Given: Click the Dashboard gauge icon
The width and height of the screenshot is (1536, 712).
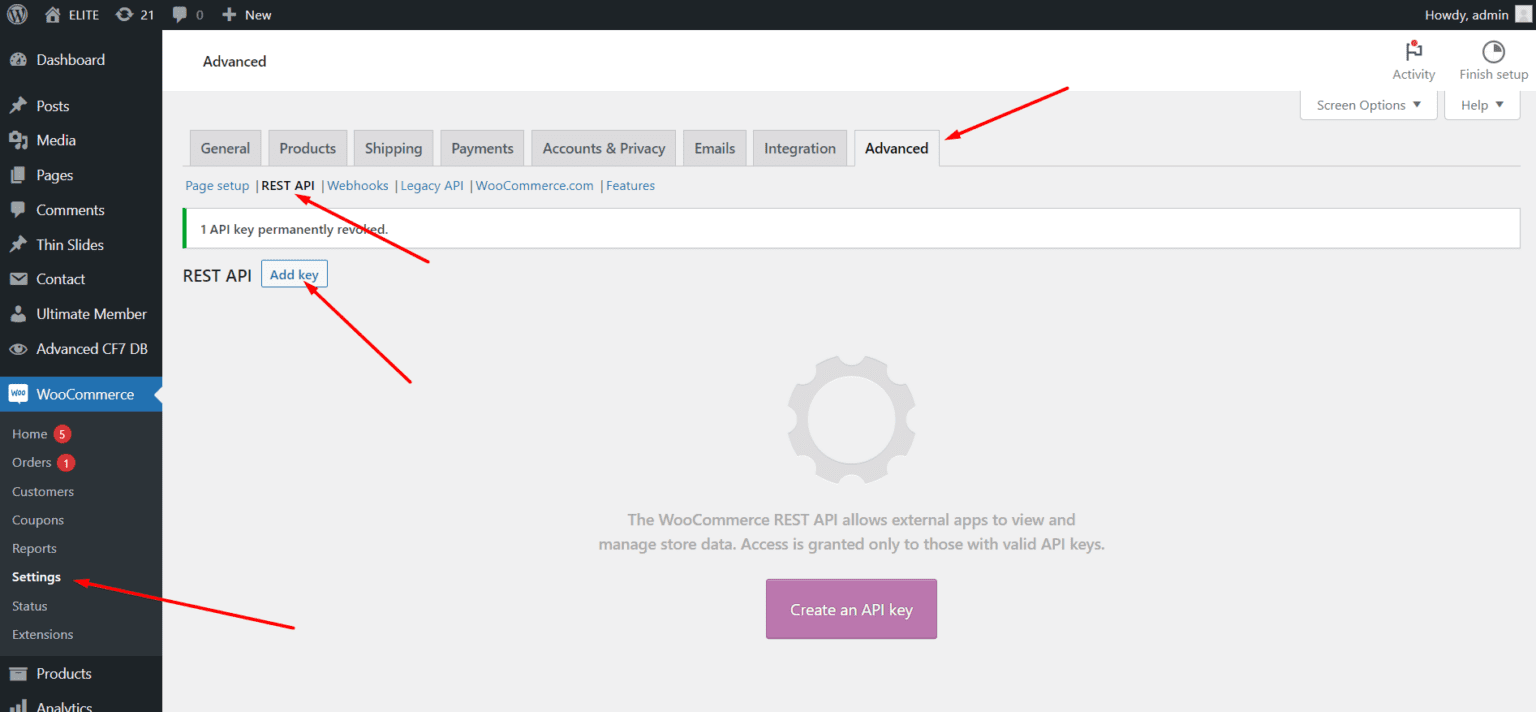Looking at the screenshot, I should point(18,60).
